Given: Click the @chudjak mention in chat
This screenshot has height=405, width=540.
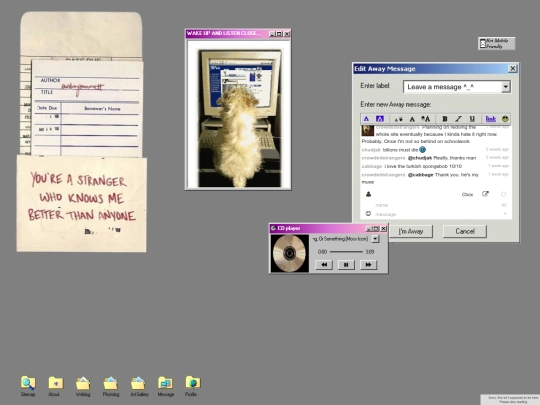Looking at the screenshot, I should coord(419,158).
